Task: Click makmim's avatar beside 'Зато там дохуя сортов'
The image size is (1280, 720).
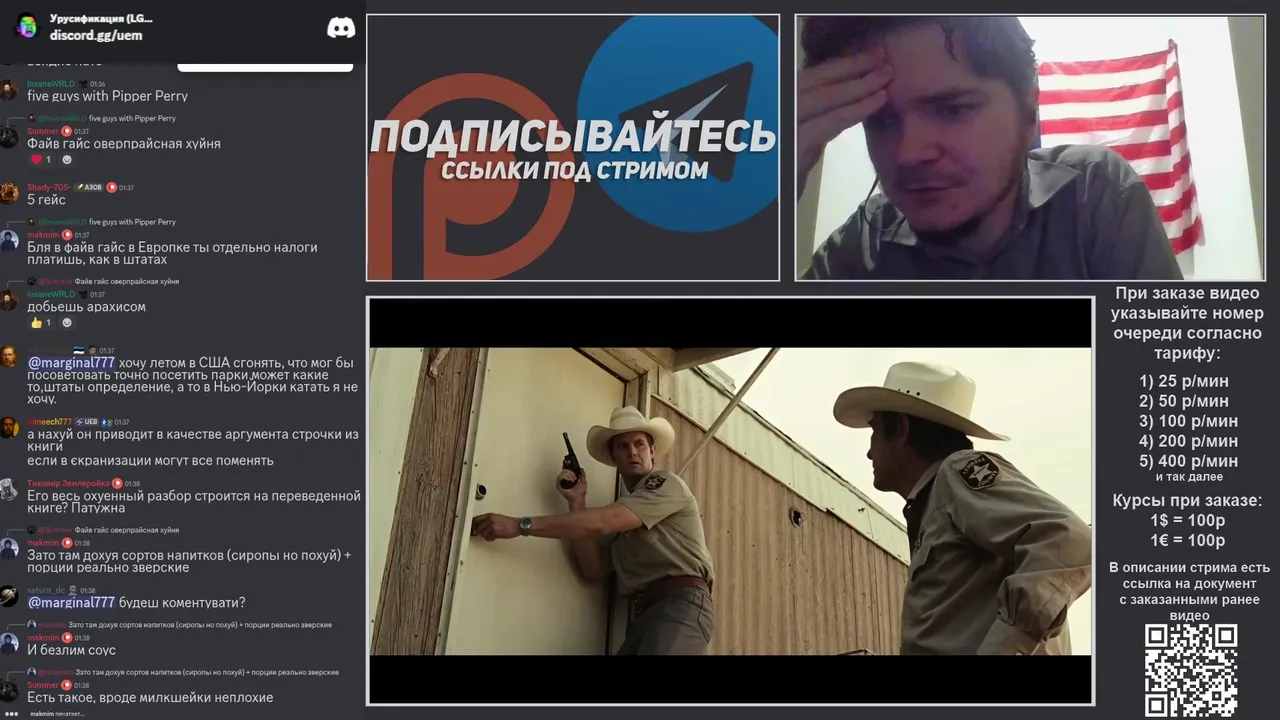Action: point(8,549)
